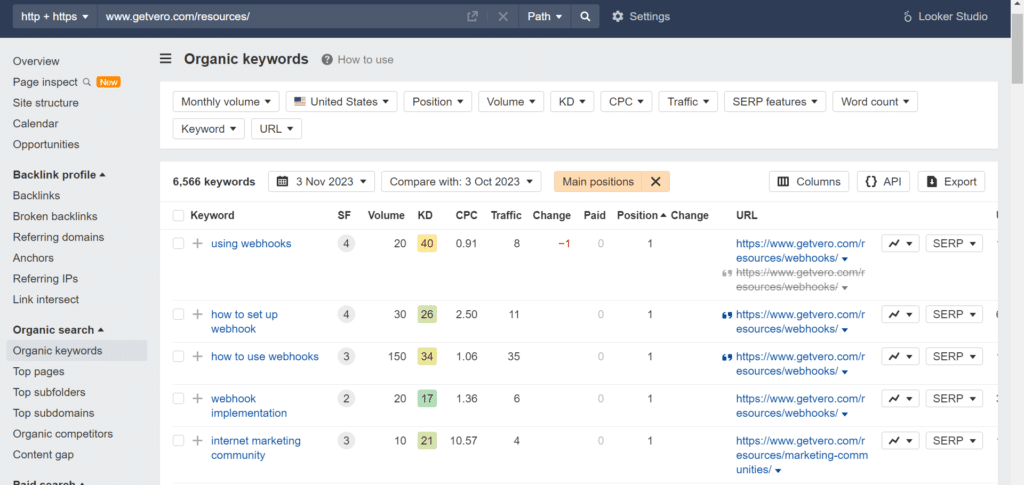This screenshot has width=1024, height=485.
Task: Click featured snippet quote icon for how to set up webhook
Action: 727,315
